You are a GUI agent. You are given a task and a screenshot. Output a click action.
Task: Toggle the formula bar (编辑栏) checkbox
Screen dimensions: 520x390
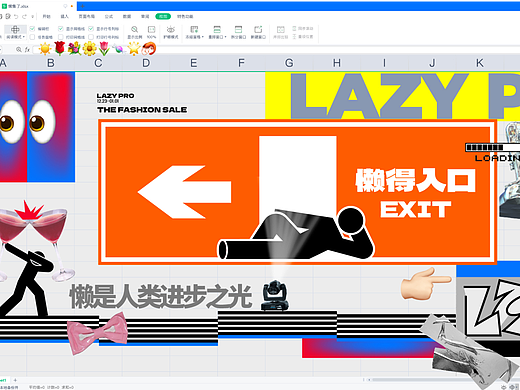click(32, 29)
